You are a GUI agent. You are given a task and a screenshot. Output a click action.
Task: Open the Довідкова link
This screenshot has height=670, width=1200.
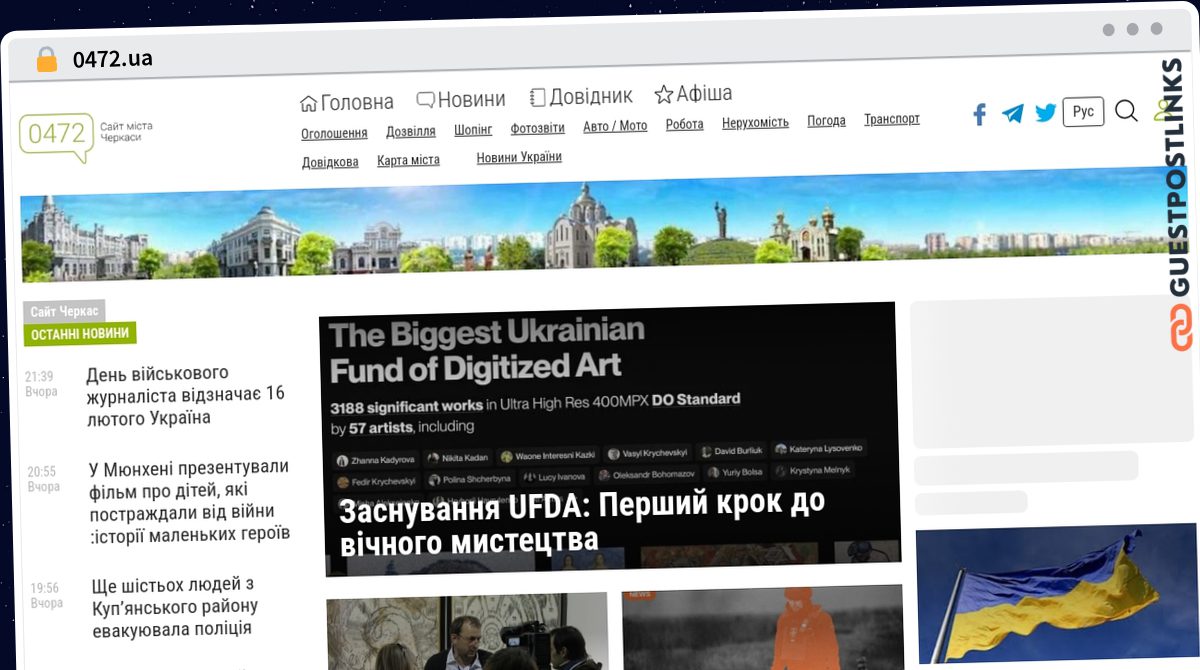click(x=330, y=163)
